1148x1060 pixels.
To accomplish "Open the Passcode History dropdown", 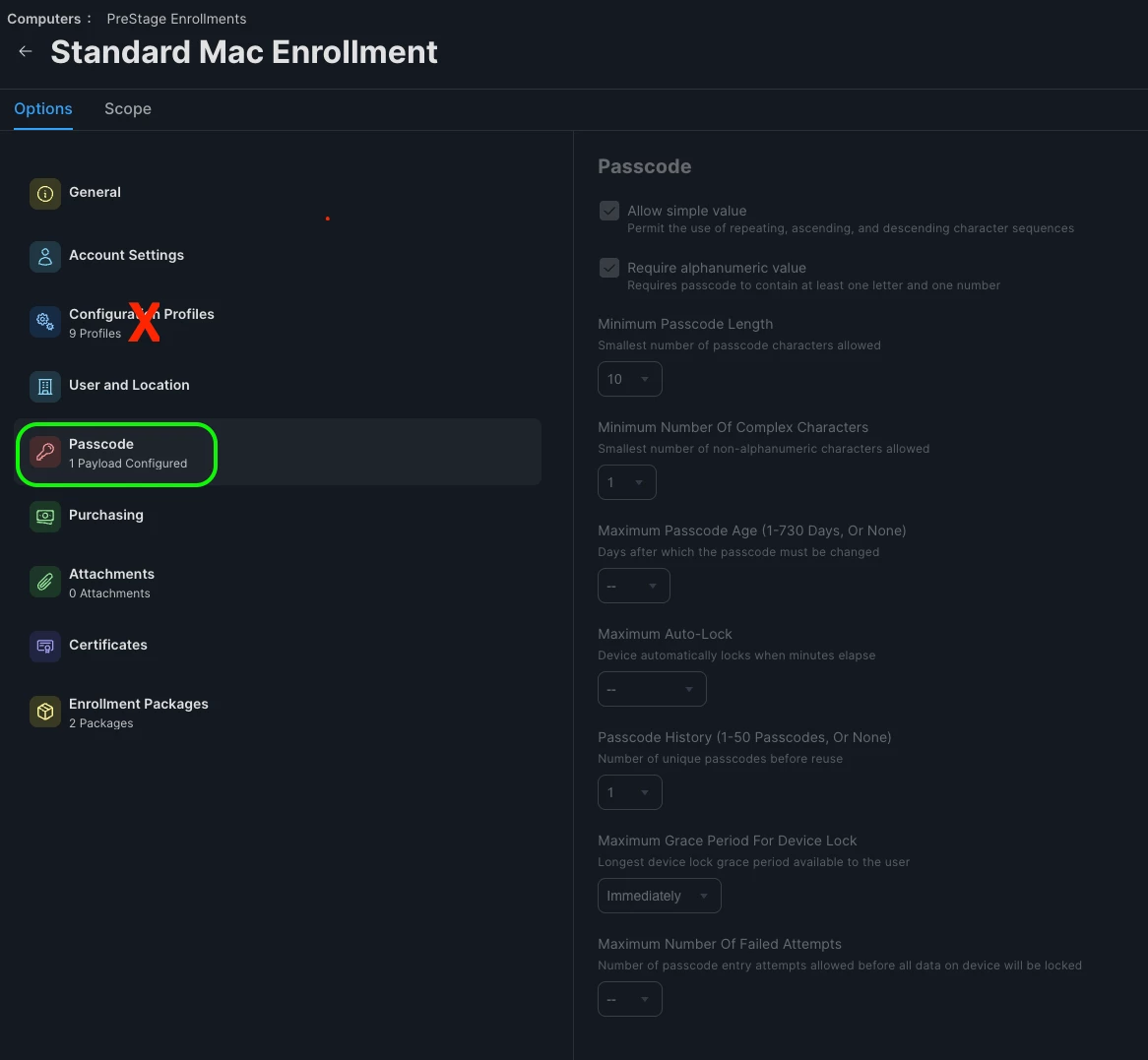I will 630,792.
